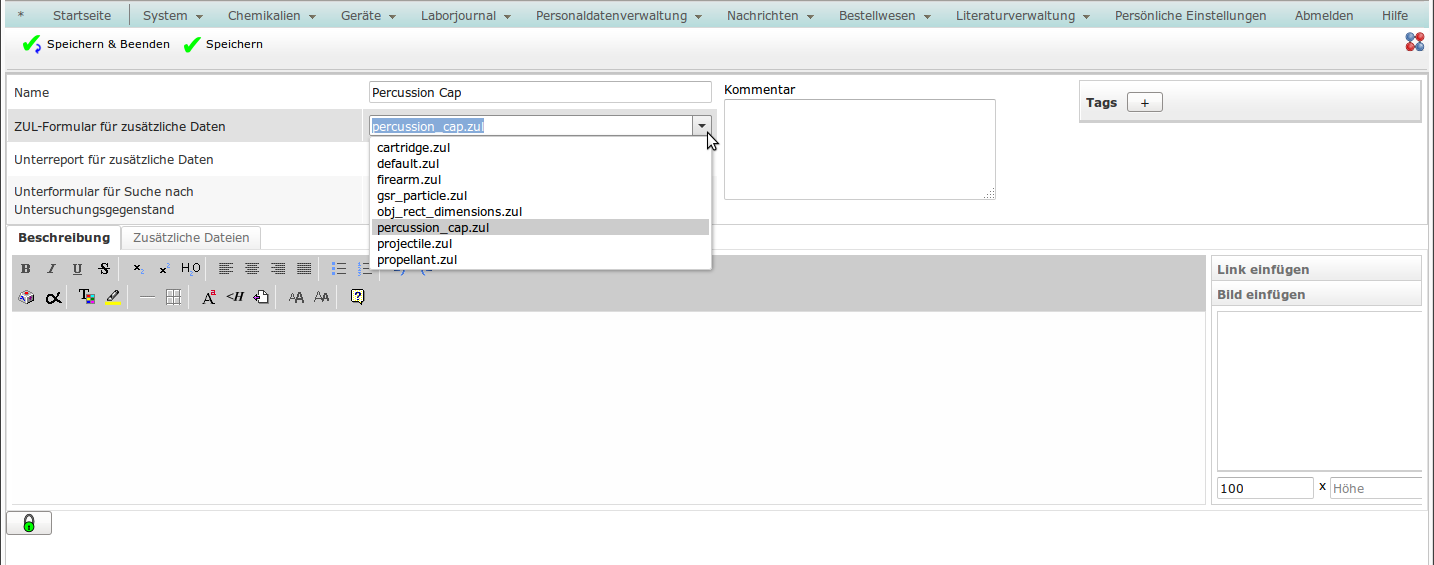
Task: Click the subscript formatting icon
Action: click(x=138, y=269)
